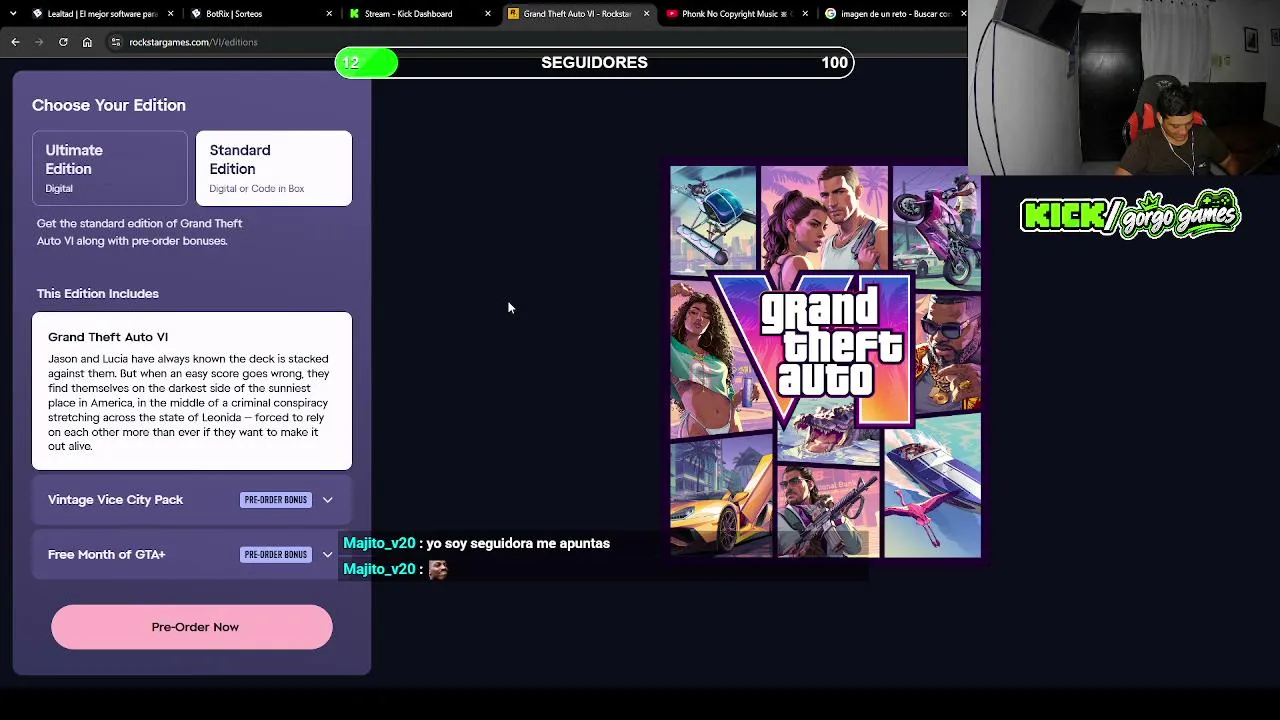Open the browser home page icon

[x=87, y=42]
